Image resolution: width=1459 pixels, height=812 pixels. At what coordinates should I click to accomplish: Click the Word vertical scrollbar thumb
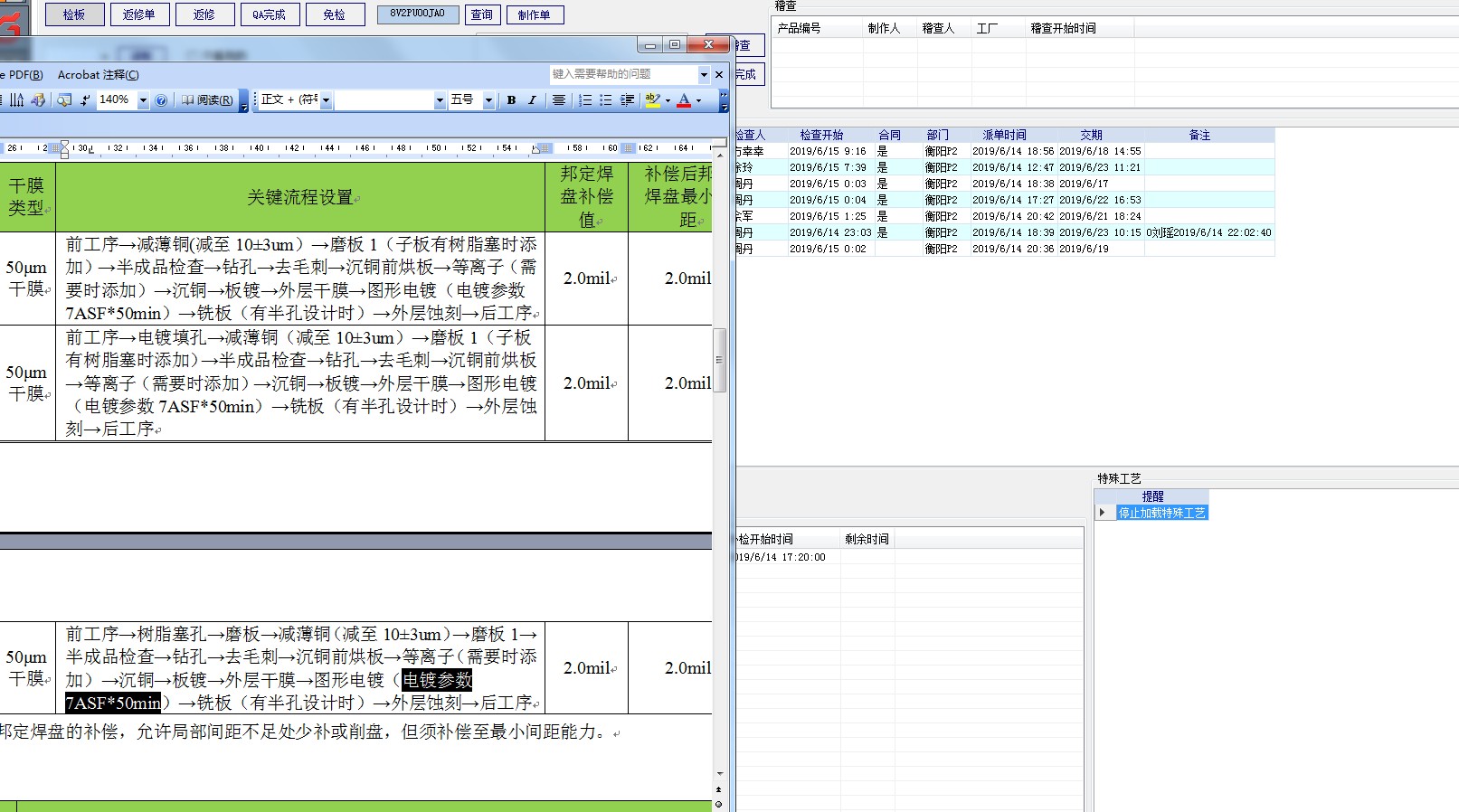point(720,359)
